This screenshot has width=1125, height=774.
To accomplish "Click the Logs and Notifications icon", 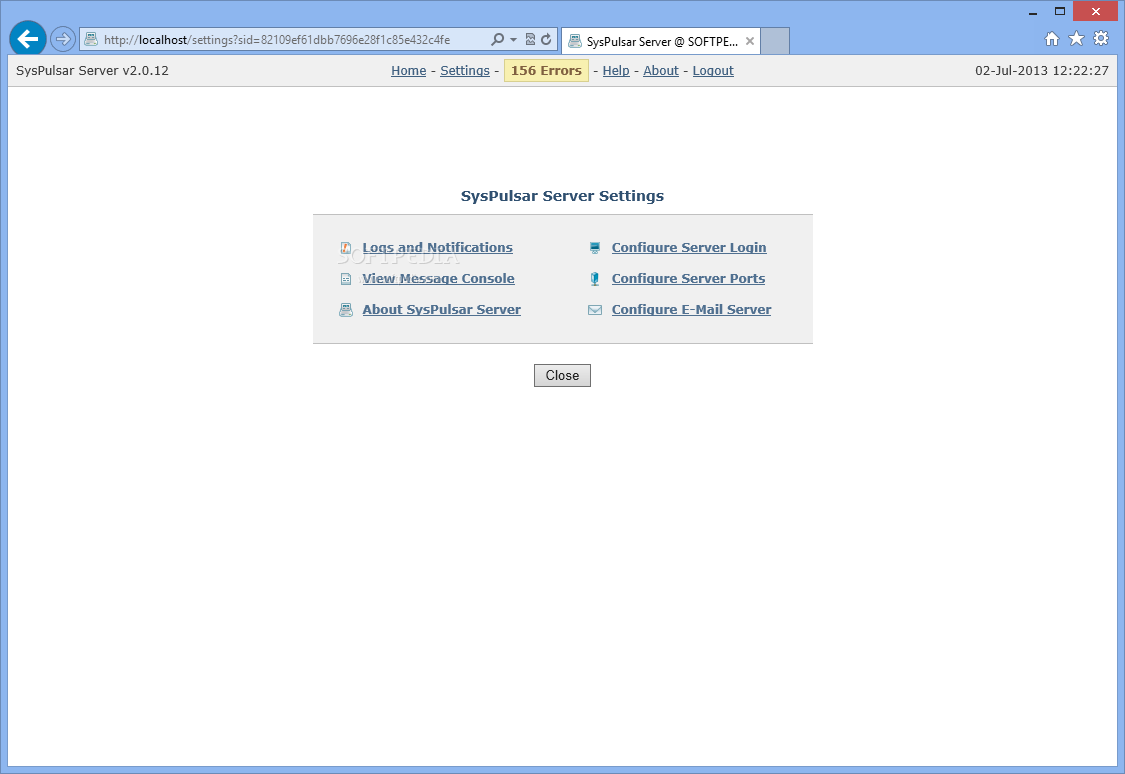I will pyautogui.click(x=346, y=247).
